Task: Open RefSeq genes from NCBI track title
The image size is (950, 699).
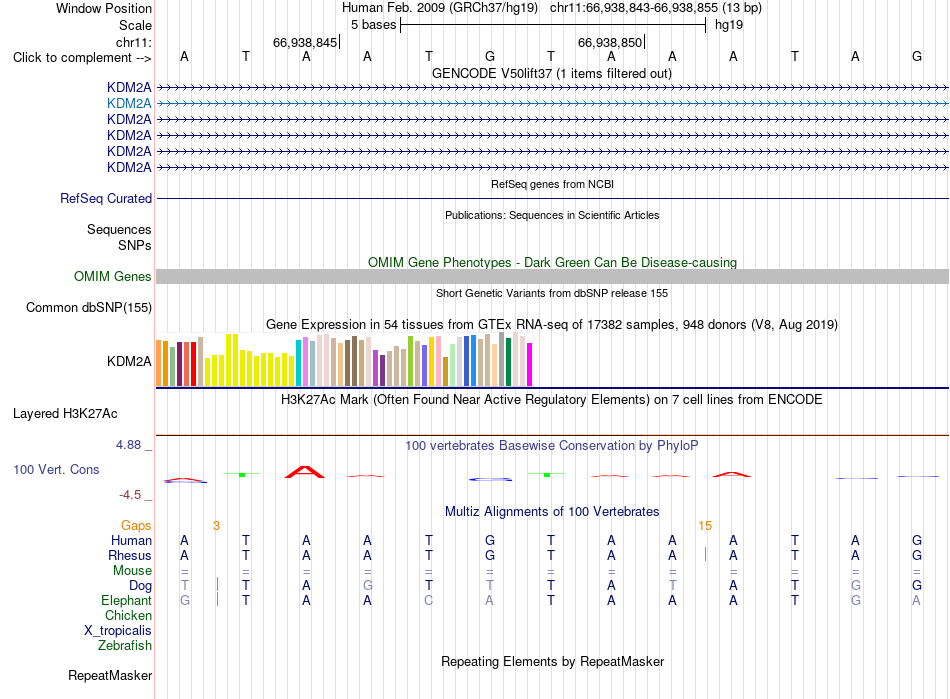Action: click(552, 184)
